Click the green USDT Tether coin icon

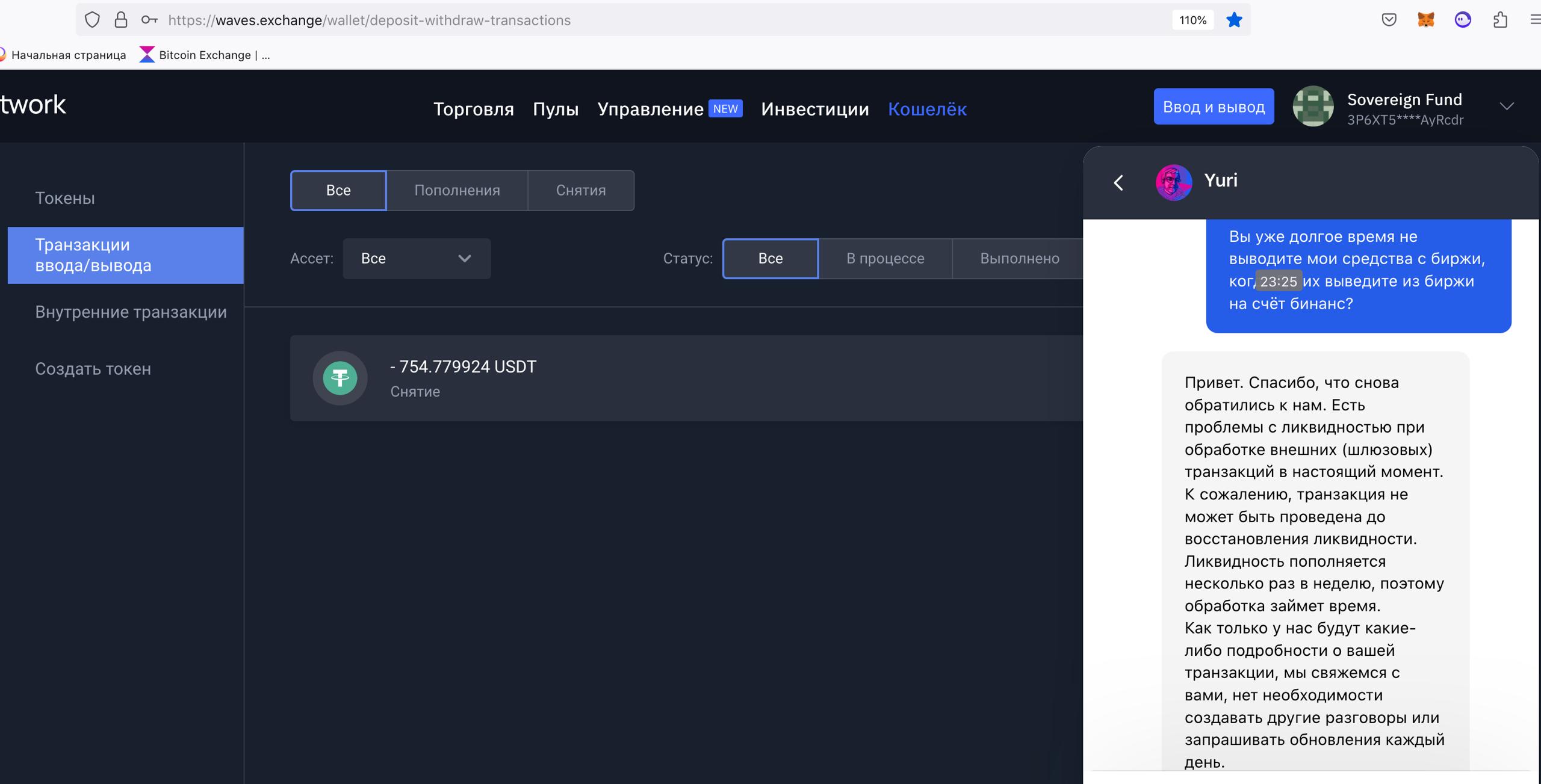pyautogui.click(x=340, y=378)
